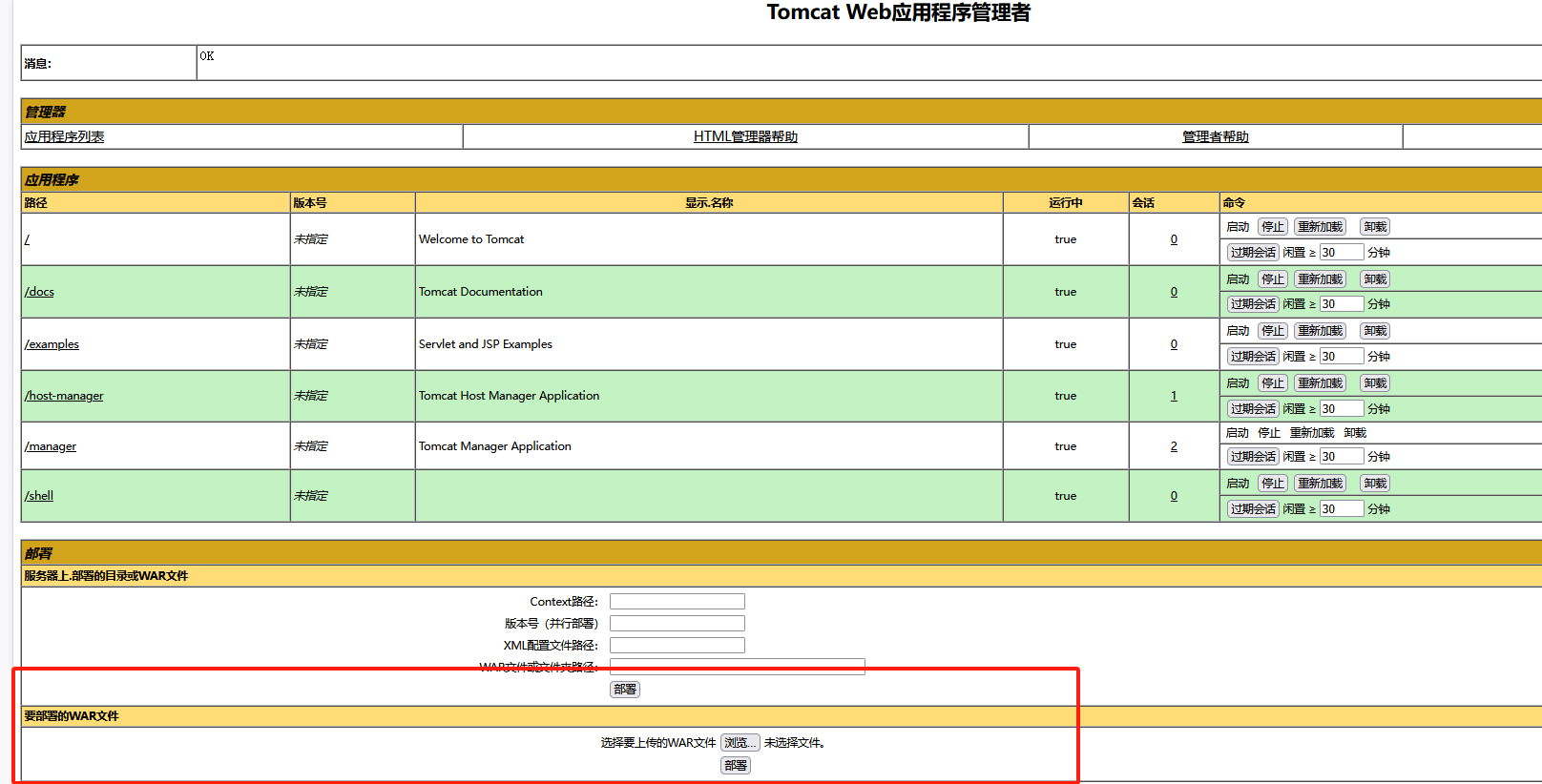
Task: Stop the /docs application
Action: point(1273,279)
